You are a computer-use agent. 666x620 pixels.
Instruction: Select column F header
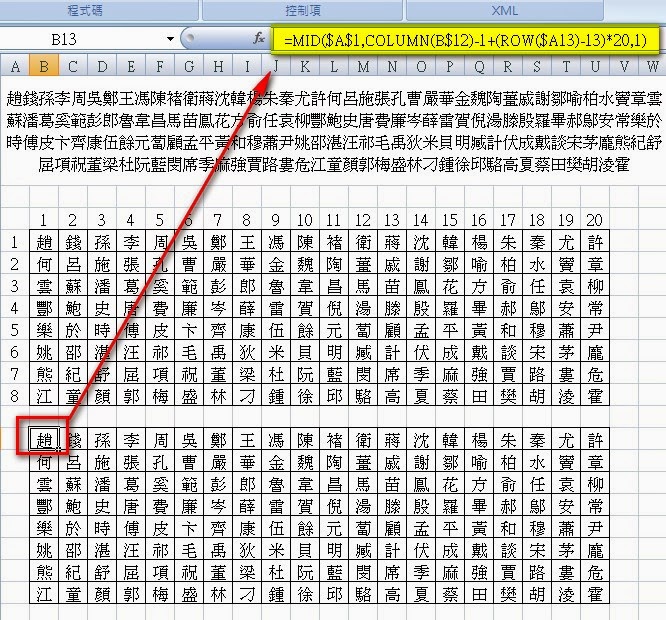click(160, 66)
